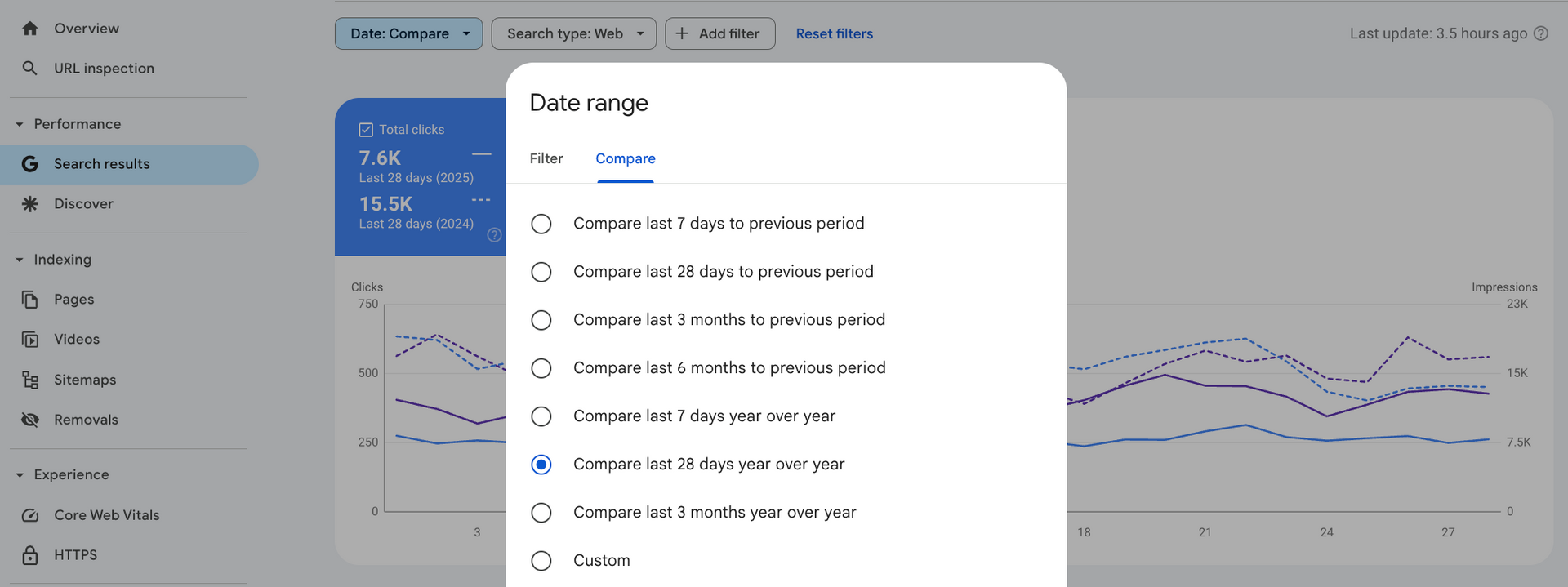Click the Overview home icon
The image size is (1568, 587).
click(30, 29)
